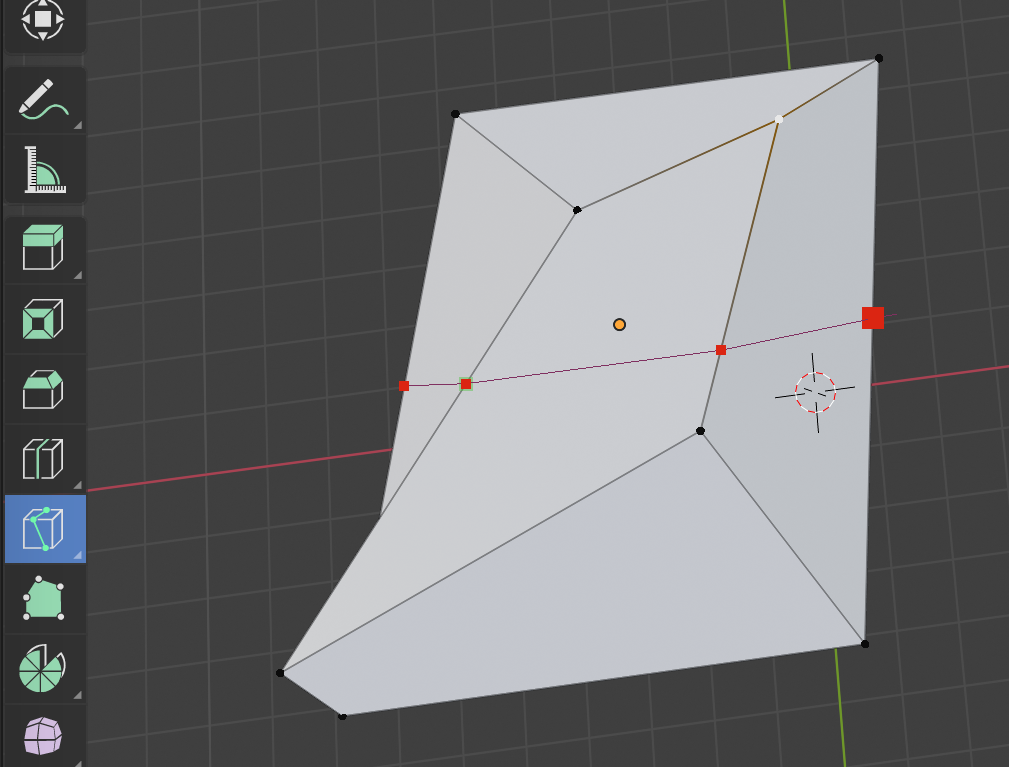
Task: Click the leftmost red knife cut point
Action: 404,386
